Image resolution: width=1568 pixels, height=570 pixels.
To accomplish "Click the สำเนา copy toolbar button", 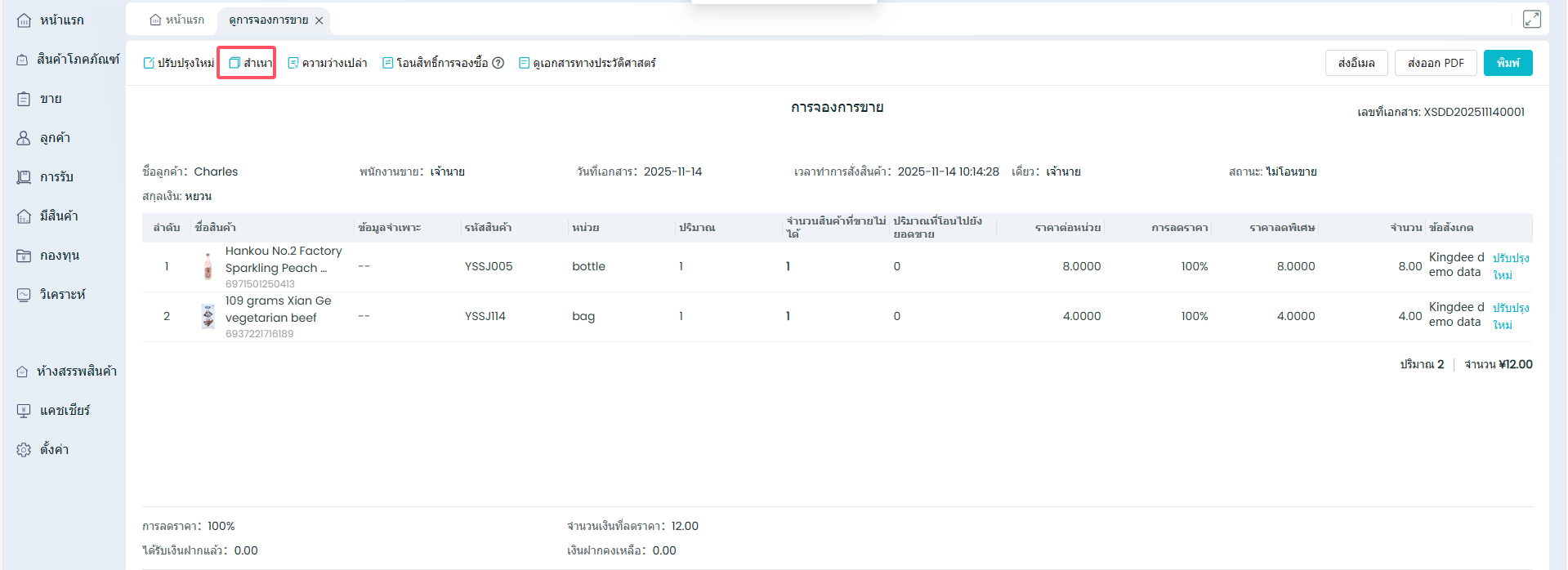I will (x=250, y=63).
